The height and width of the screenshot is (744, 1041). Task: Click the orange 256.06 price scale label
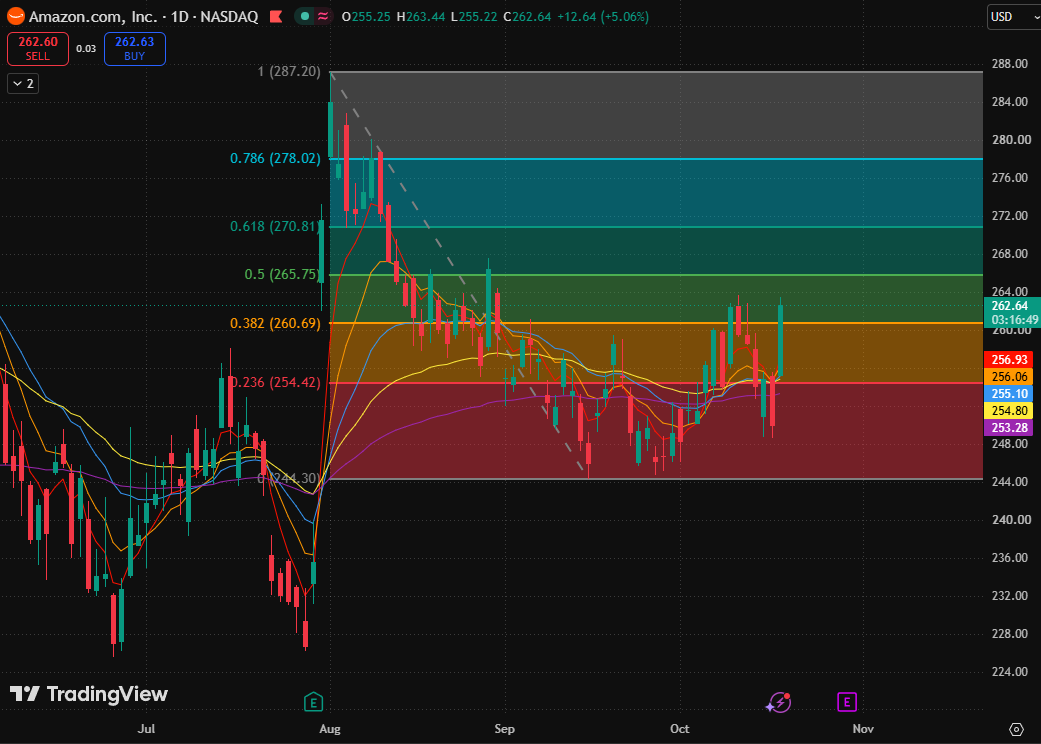[x=1008, y=376]
